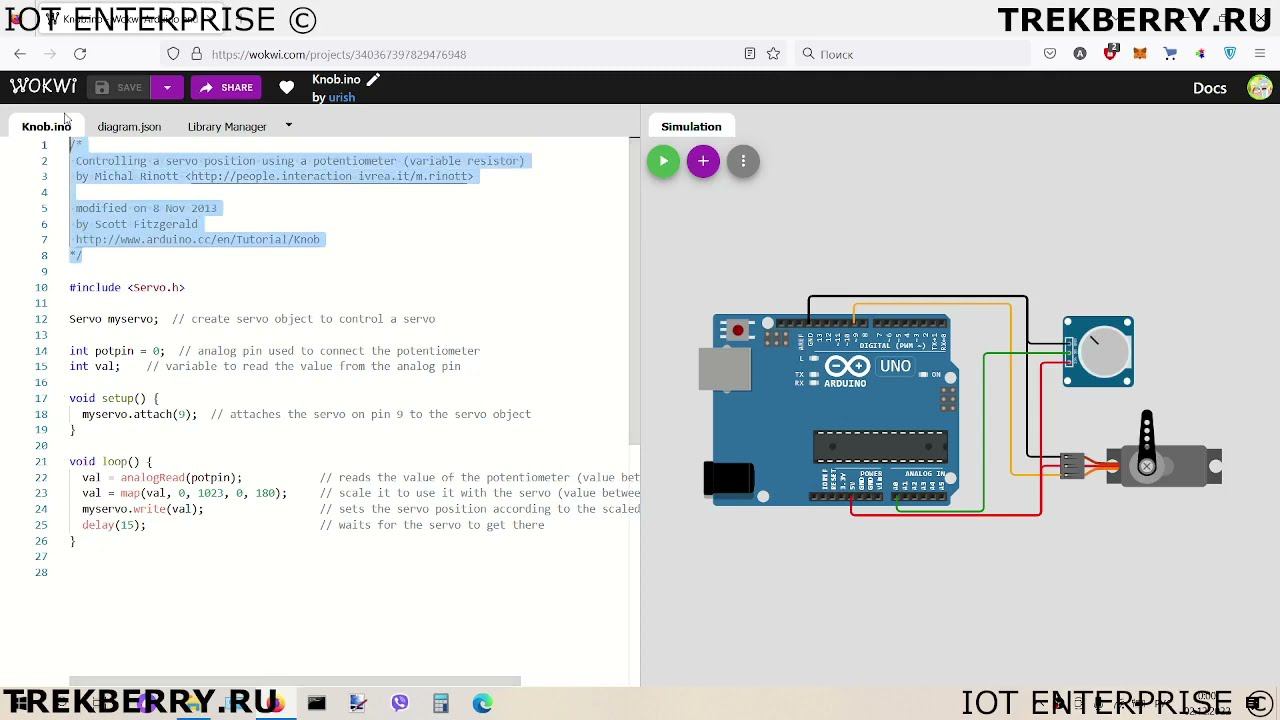Bookmark this page with the star icon
This screenshot has width=1280, height=720.
[x=773, y=54]
